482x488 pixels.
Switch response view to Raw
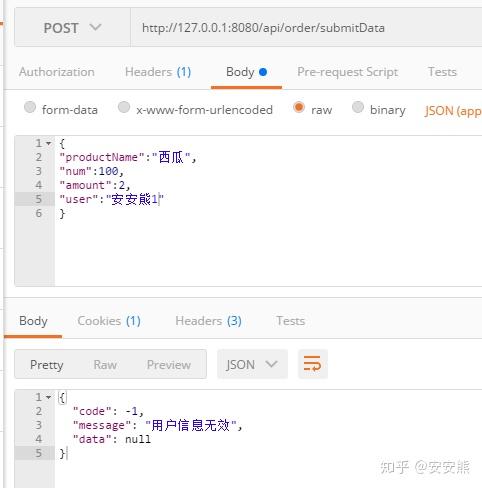[105, 365]
